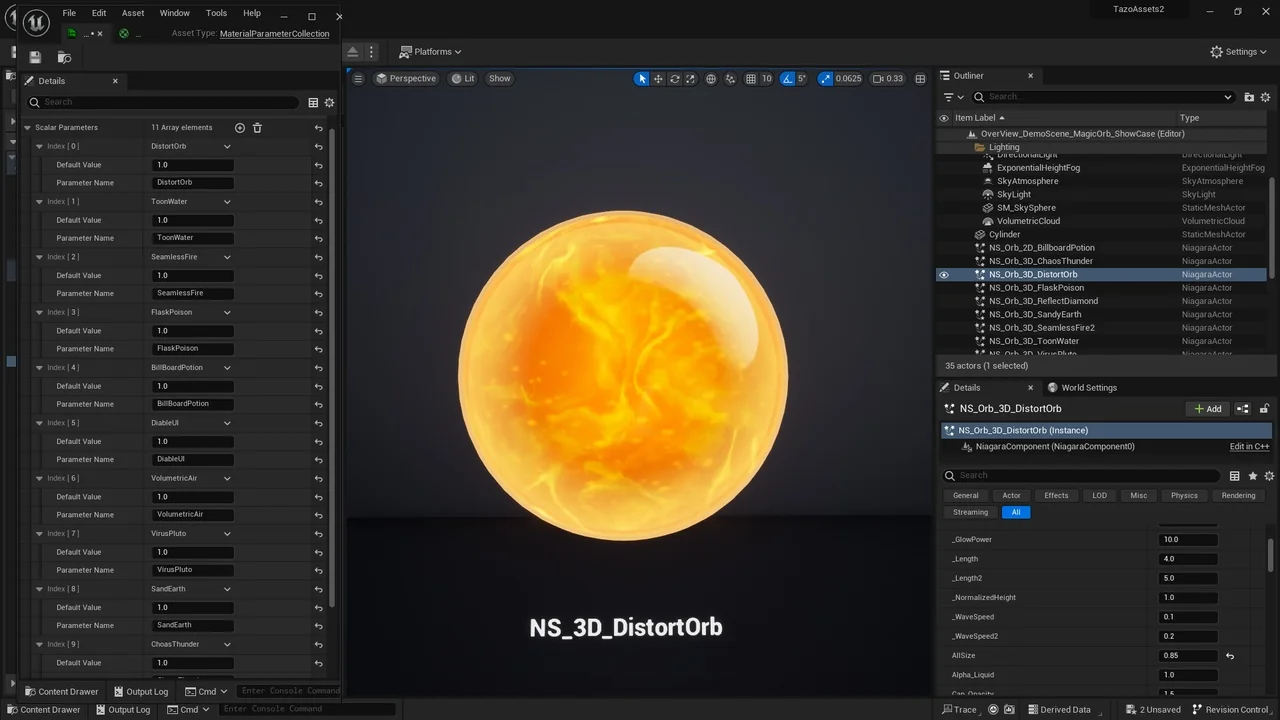Open the Outliner settings gear
1280x720 pixels.
1264,96
